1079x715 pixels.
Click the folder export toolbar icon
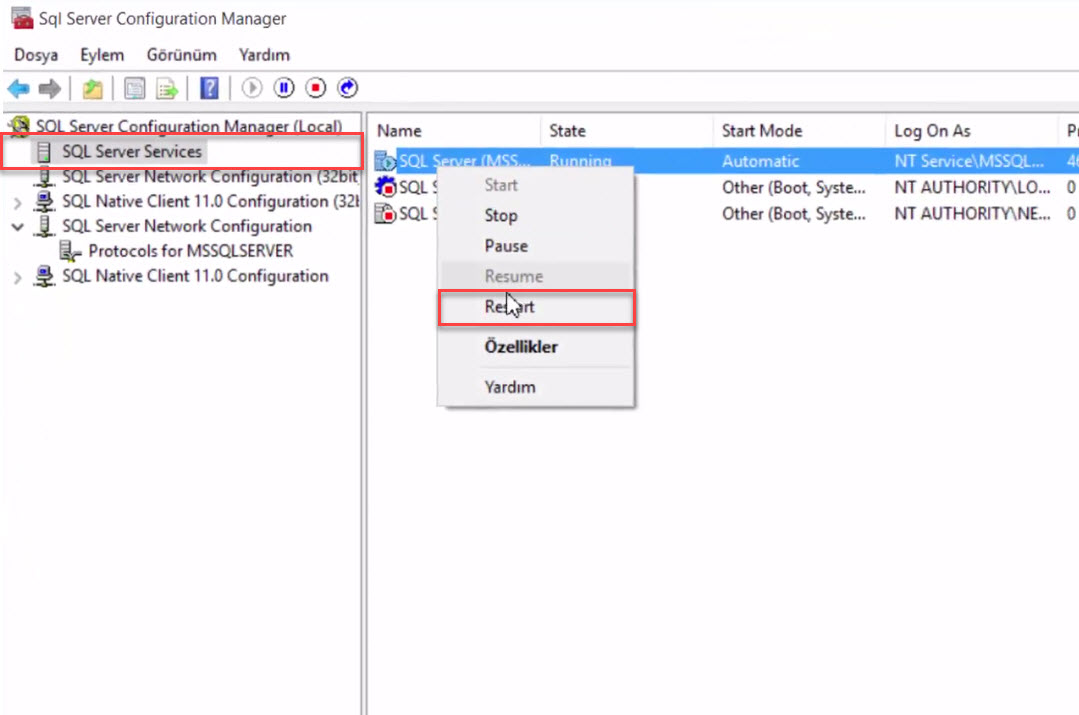pyautogui.click(x=91, y=88)
